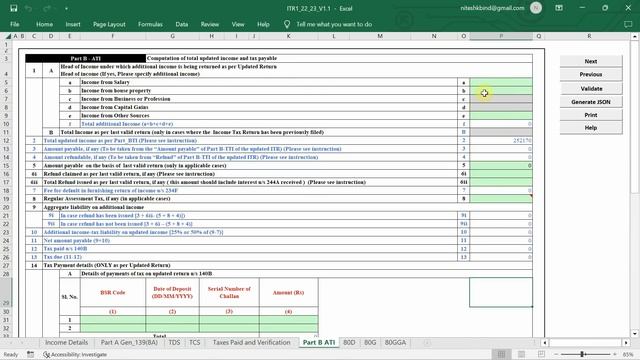The height and width of the screenshot is (360, 640).
Task: Switch to the 80GGA sheet tab
Action: tap(395, 342)
